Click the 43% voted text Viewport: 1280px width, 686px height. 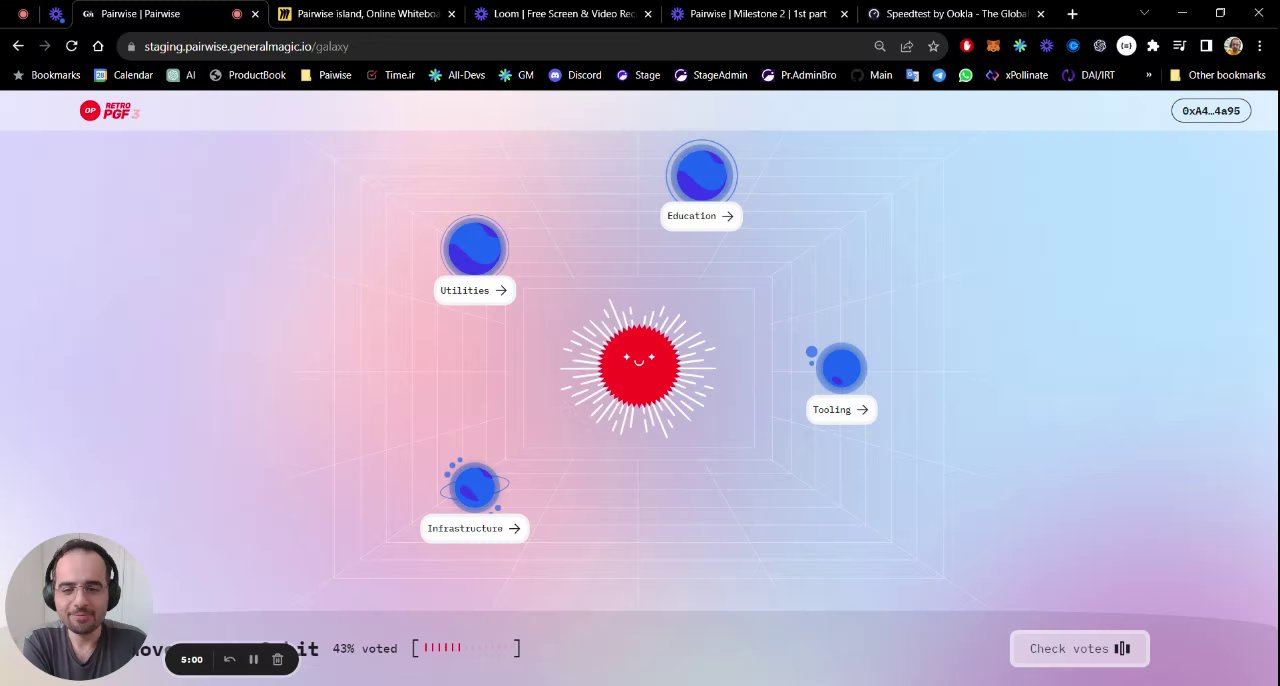pos(365,649)
